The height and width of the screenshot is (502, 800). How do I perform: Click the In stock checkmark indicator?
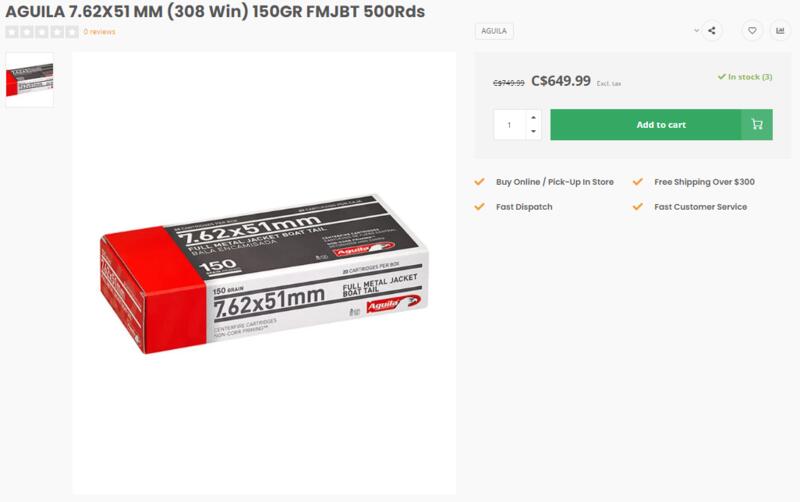point(721,77)
